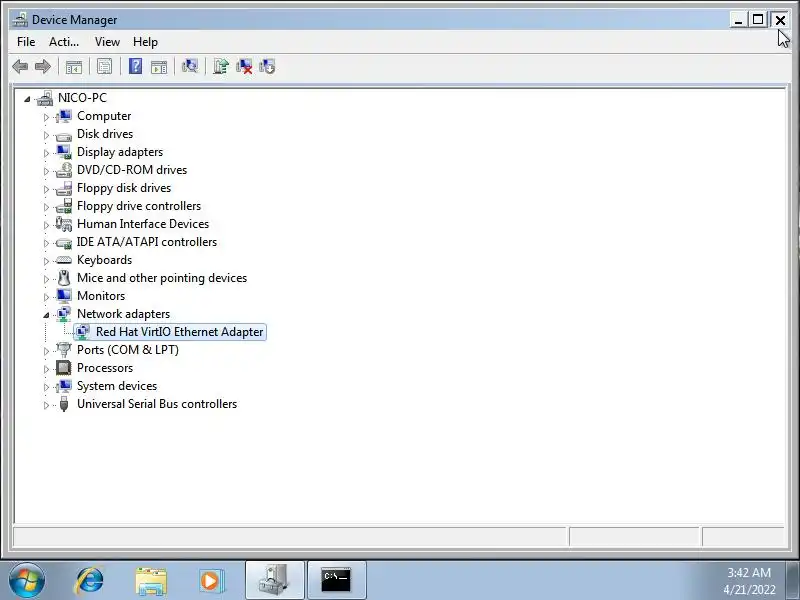The image size is (800, 600).
Task: Expand System devices arrow
Action: [46, 387]
